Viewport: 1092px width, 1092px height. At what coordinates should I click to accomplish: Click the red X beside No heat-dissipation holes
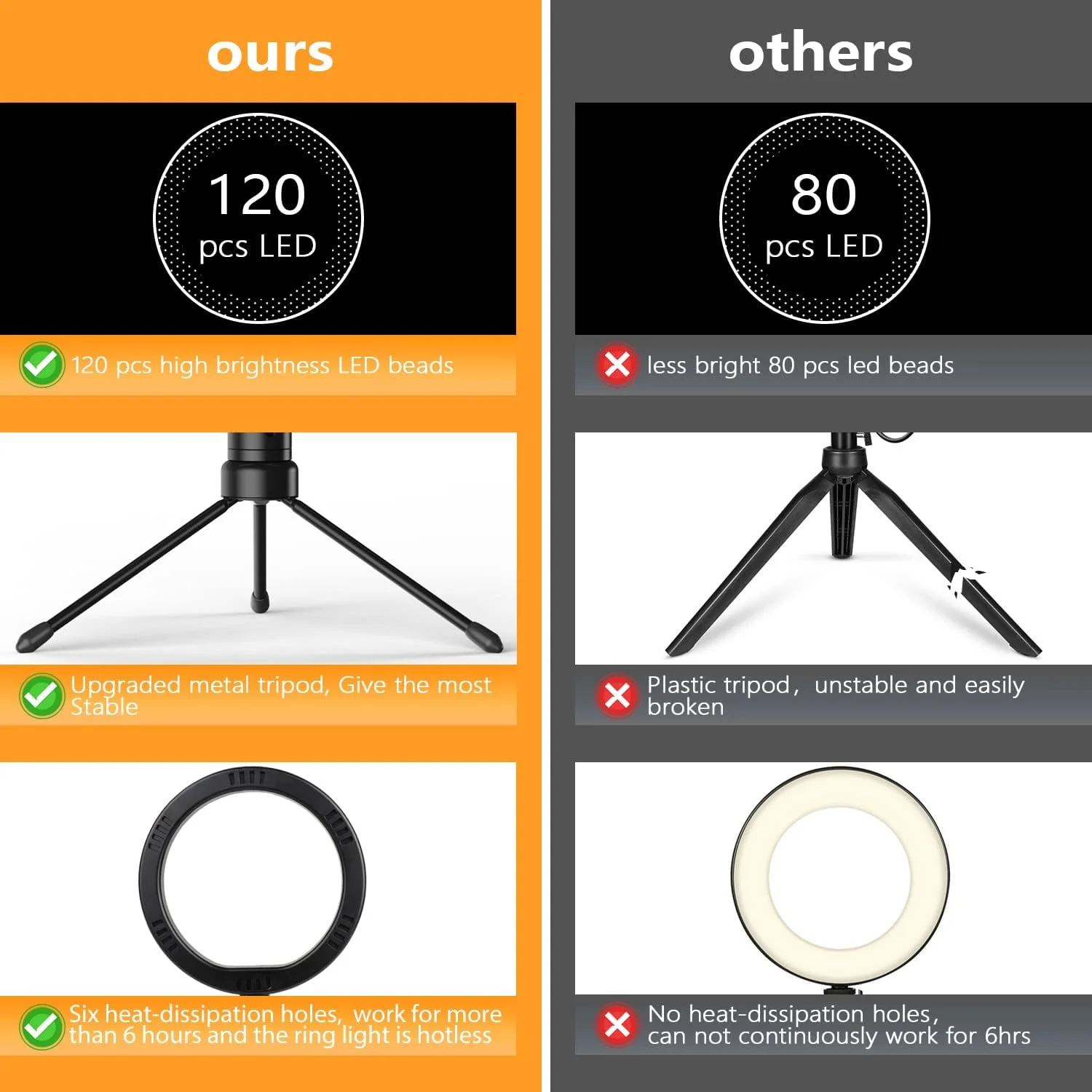(x=617, y=1025)
